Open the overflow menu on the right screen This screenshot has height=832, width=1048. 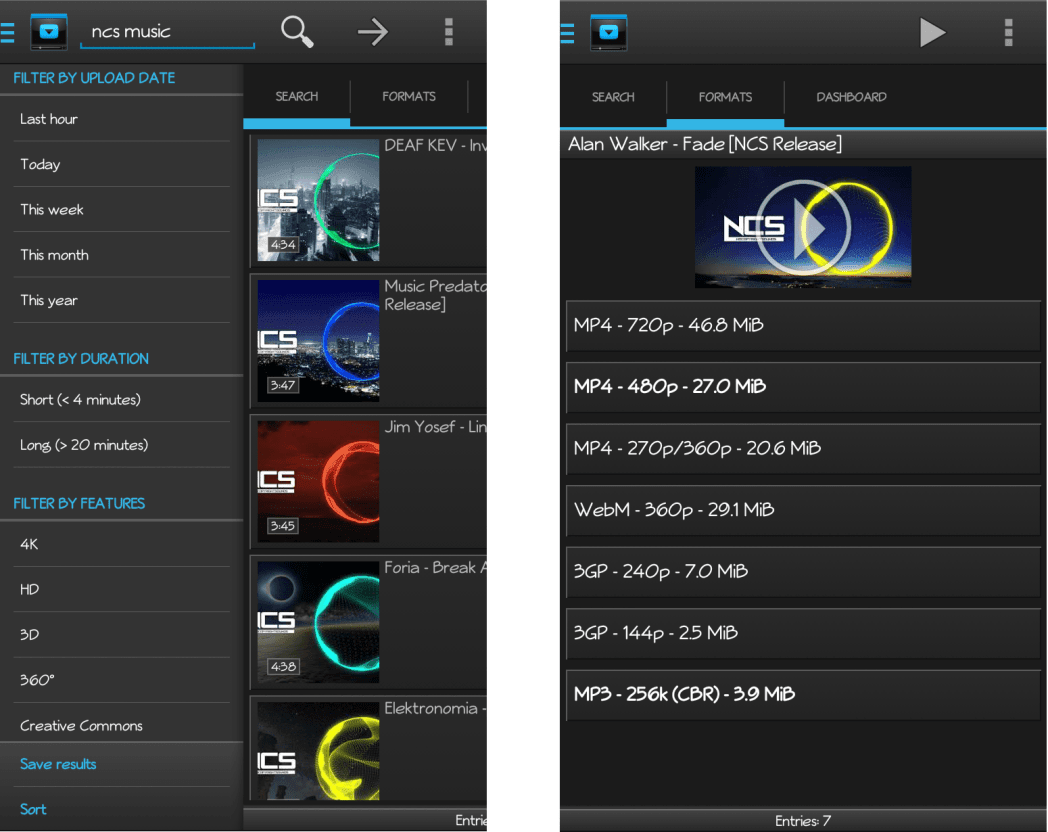tap(1008, 32)
